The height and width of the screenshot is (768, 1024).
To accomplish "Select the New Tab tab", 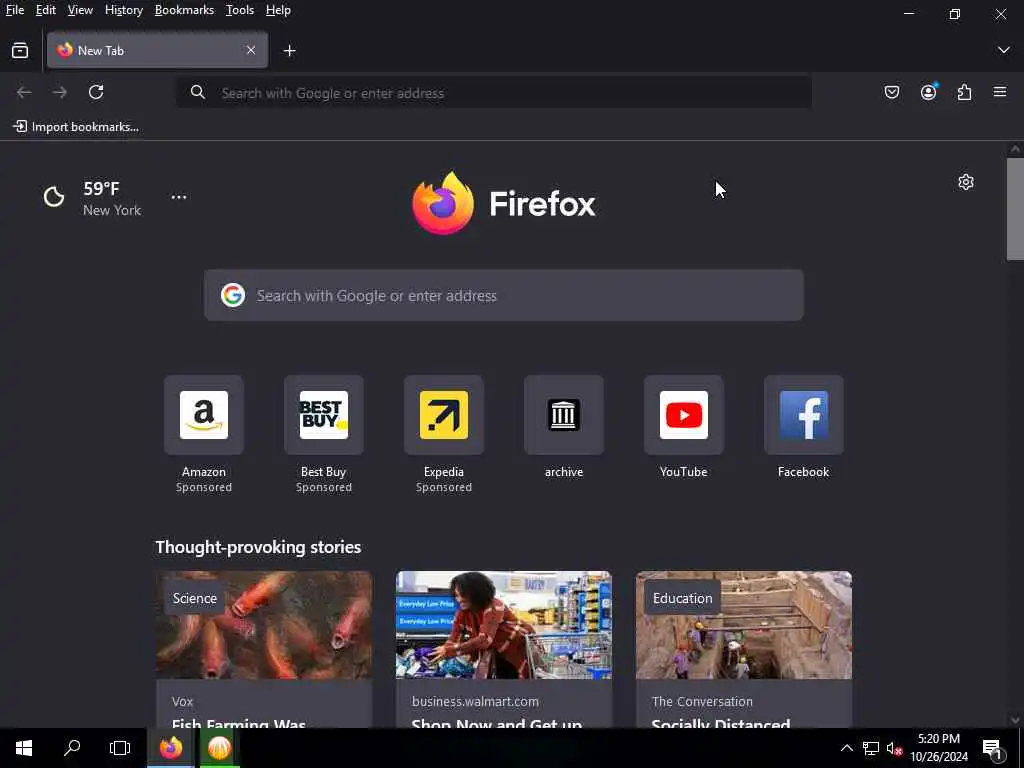I will click(x=157, y=50).
